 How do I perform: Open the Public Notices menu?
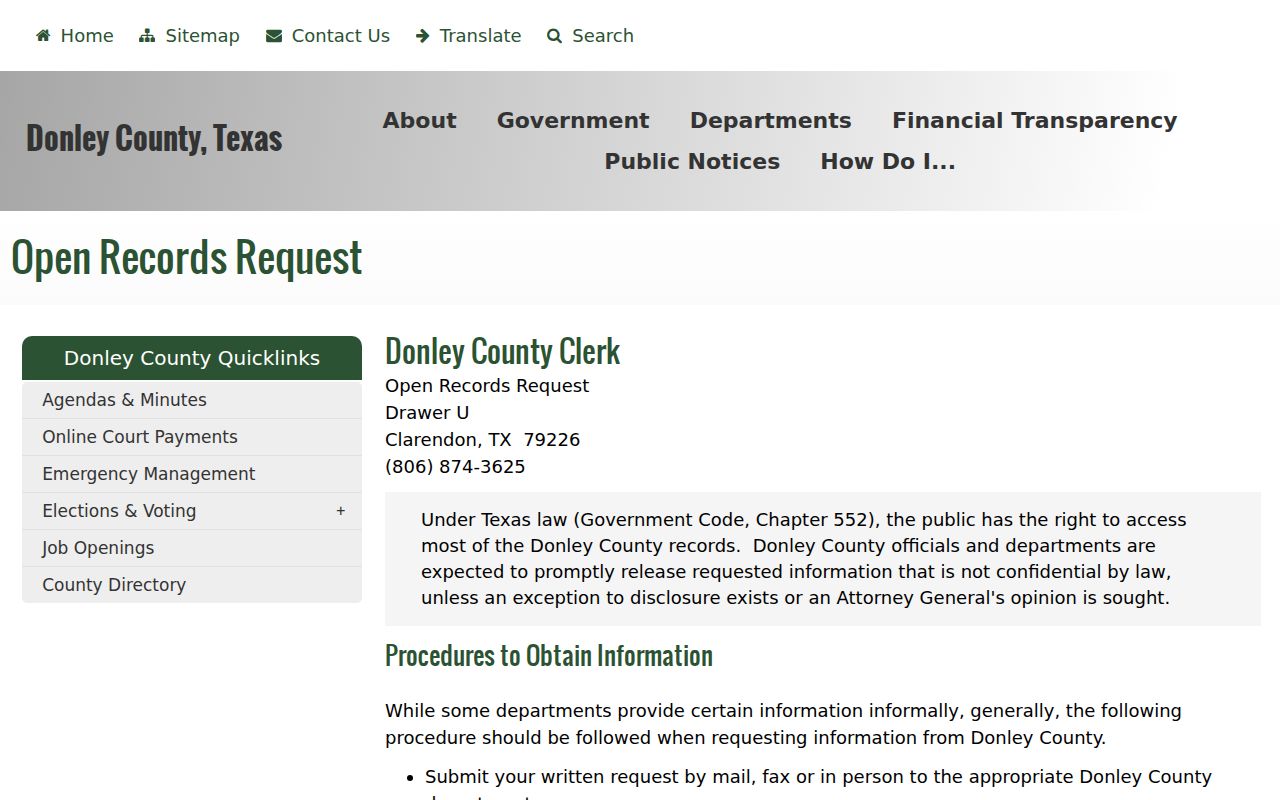point(692,161)
